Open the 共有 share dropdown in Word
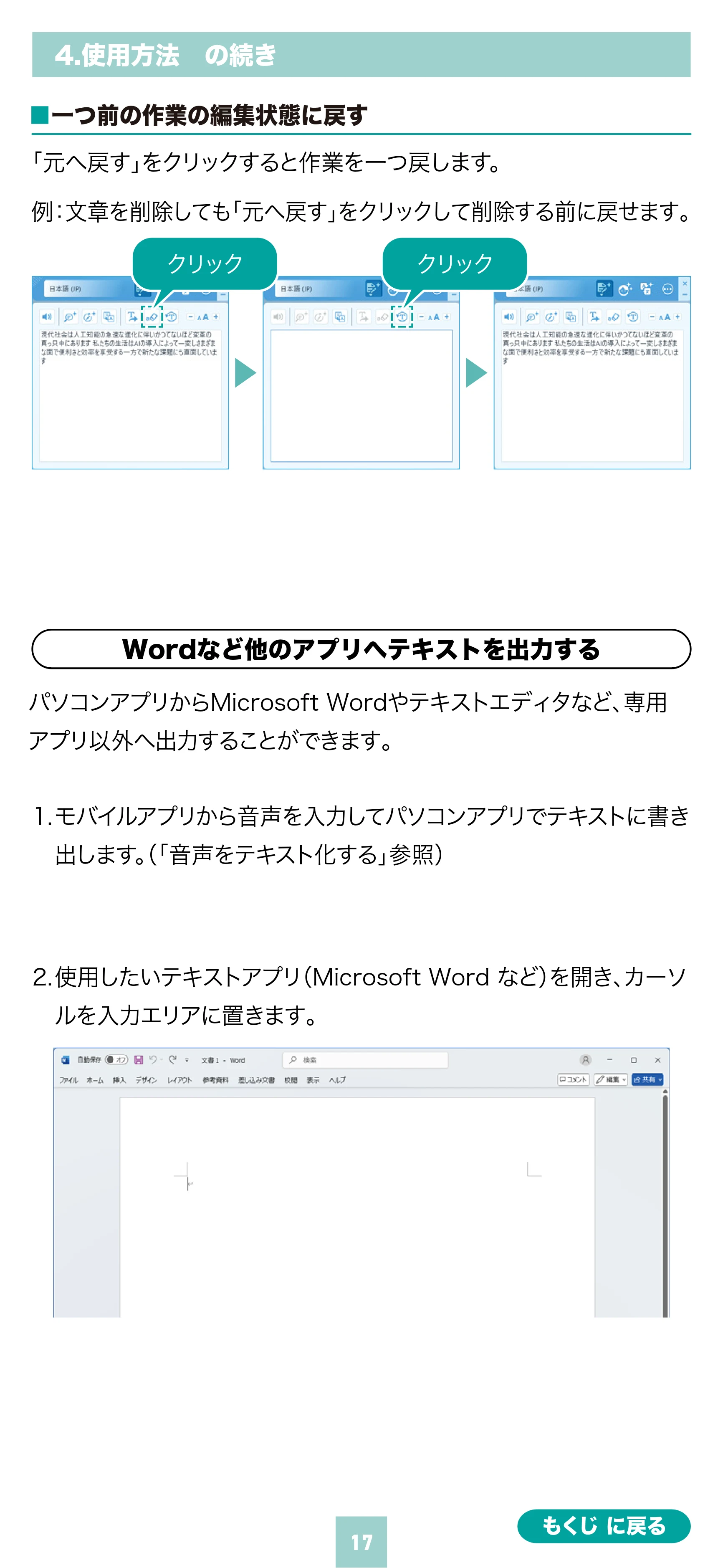 (647, 1080)
